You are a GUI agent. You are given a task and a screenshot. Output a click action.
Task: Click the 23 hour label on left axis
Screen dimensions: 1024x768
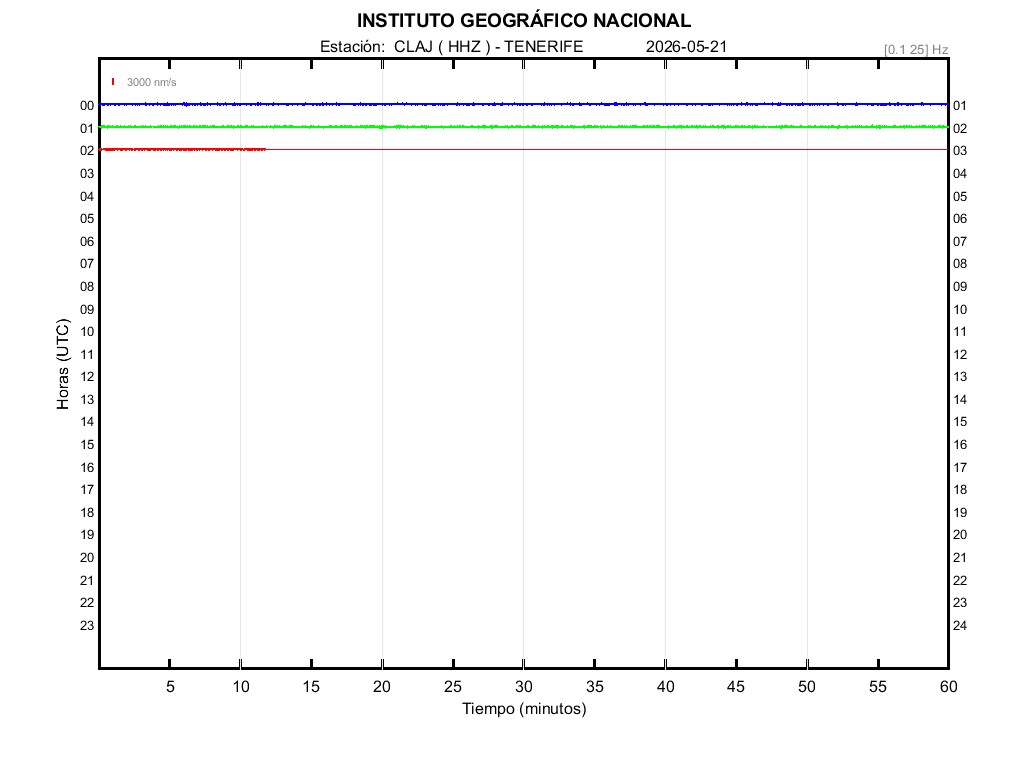point(87,626)
